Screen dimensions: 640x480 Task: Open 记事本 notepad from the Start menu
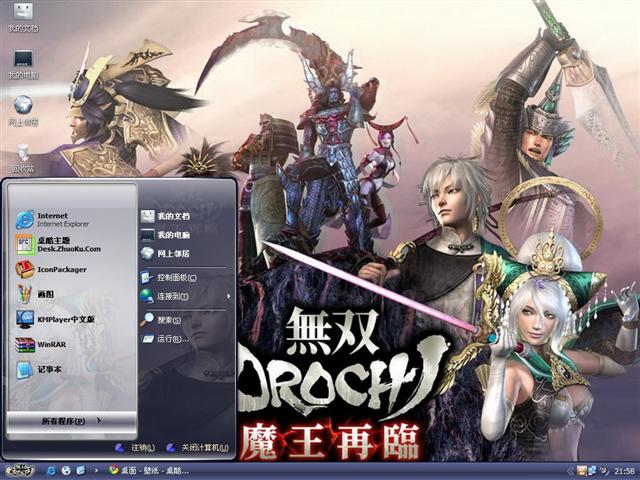39,369
